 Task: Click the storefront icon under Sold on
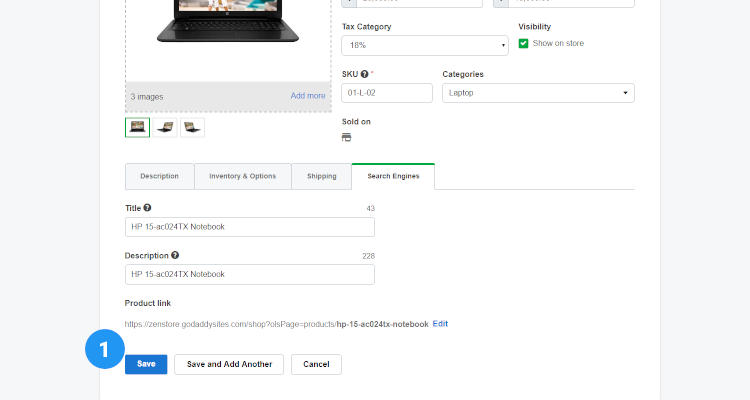[347, 138]
